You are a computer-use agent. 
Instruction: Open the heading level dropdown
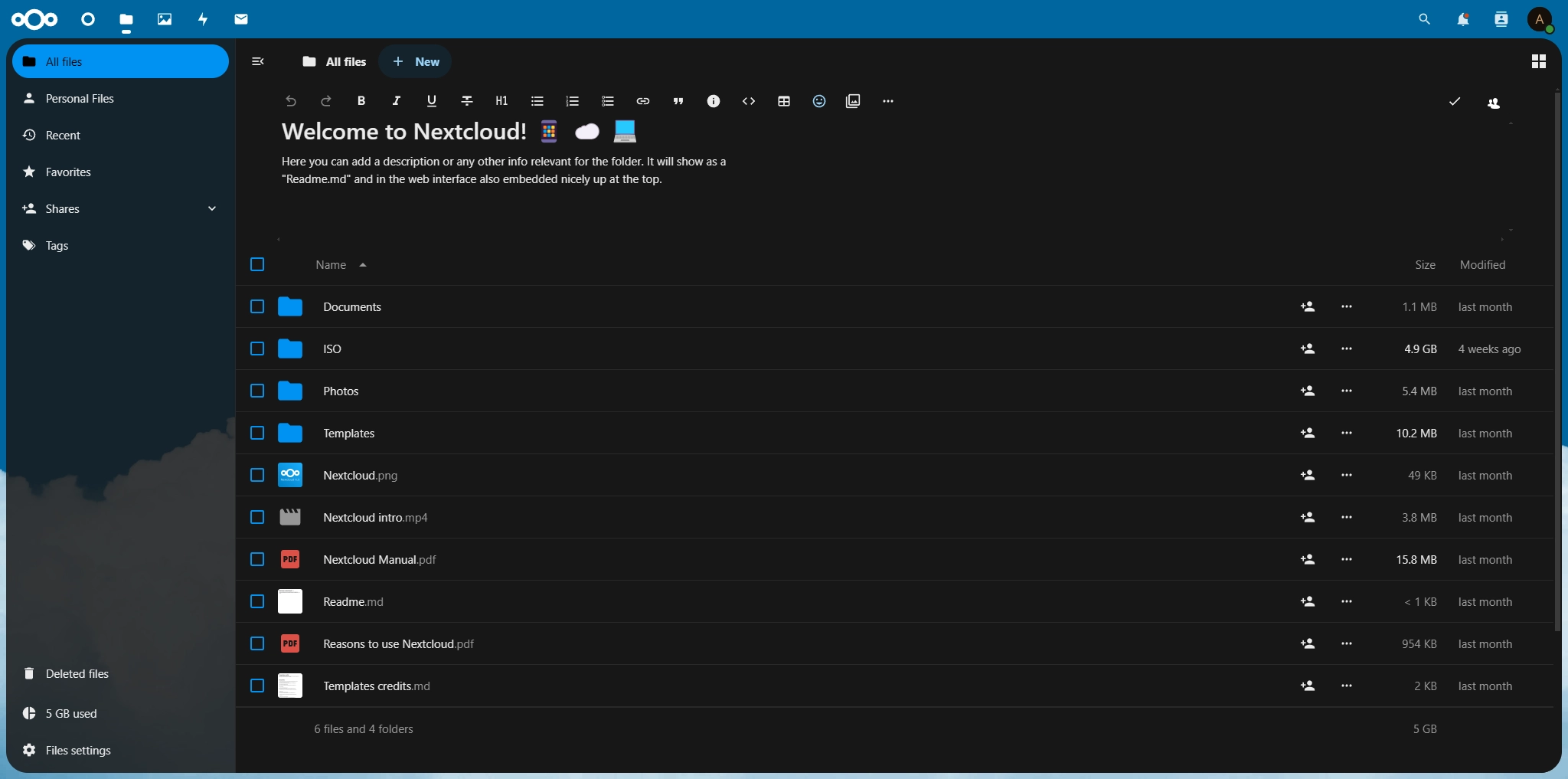pos(502,101)
